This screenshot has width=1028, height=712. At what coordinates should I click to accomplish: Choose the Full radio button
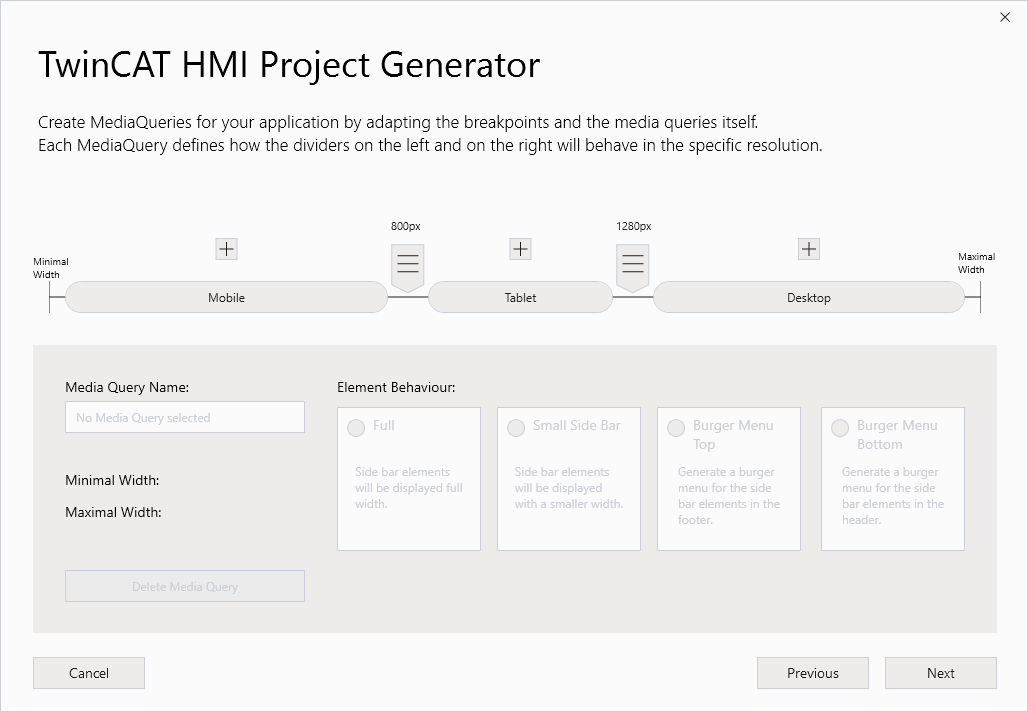356,428
